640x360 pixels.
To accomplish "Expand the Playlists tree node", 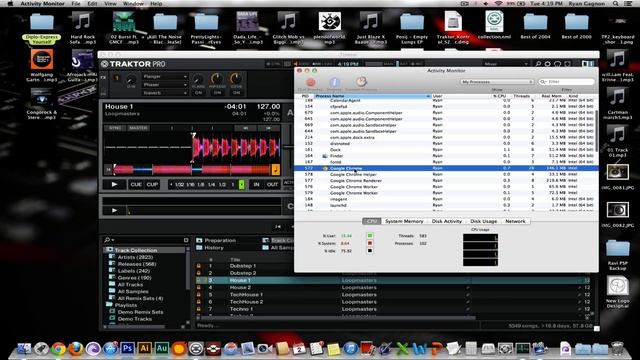I will 109,305.
